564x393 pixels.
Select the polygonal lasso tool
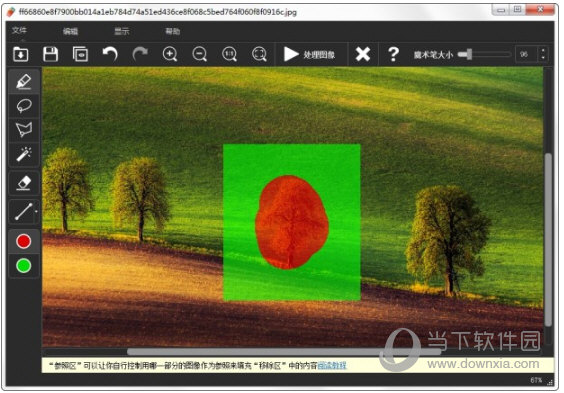coord(24,130)
